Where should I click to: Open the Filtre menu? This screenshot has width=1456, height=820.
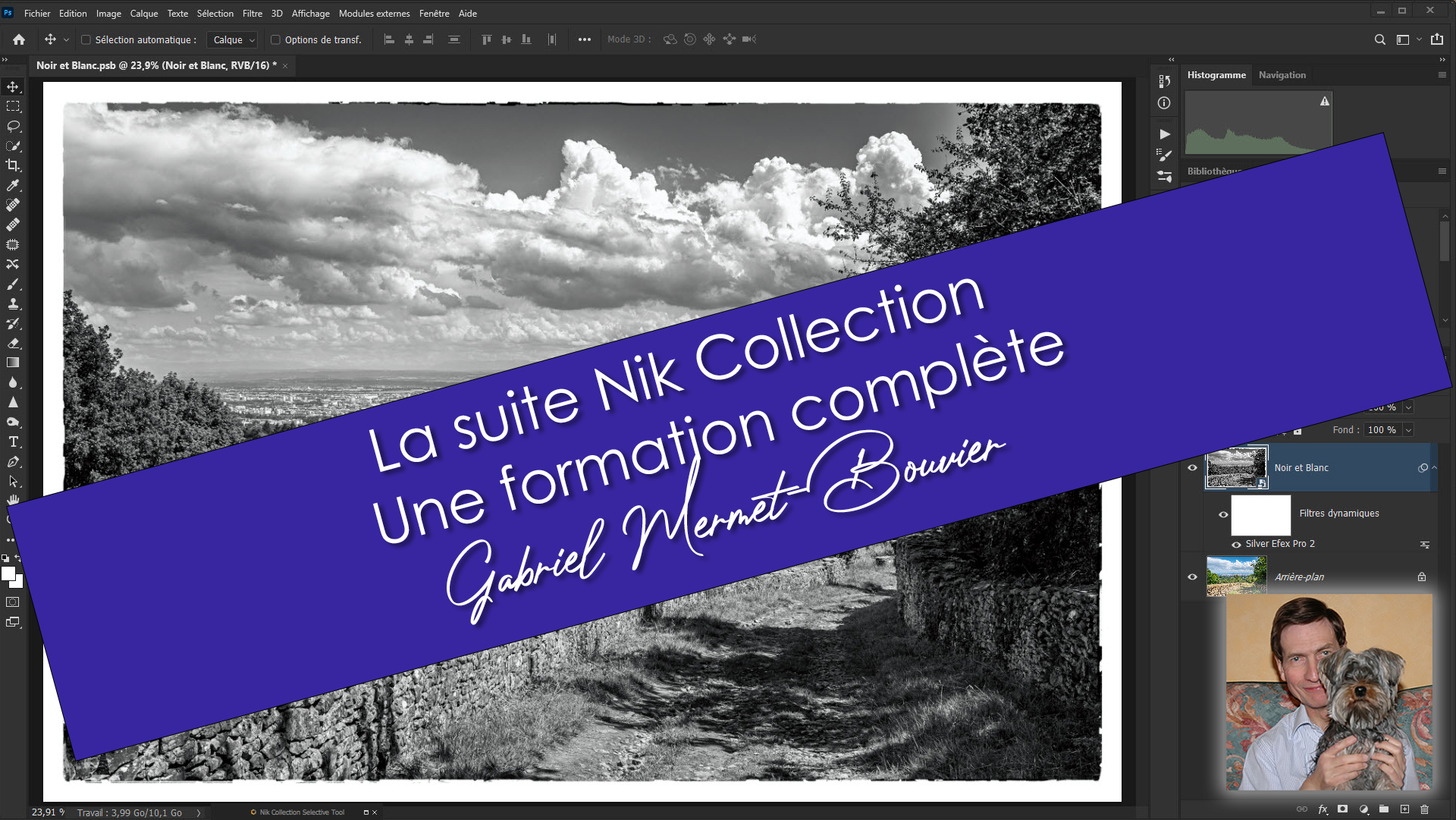click(252, 14)
